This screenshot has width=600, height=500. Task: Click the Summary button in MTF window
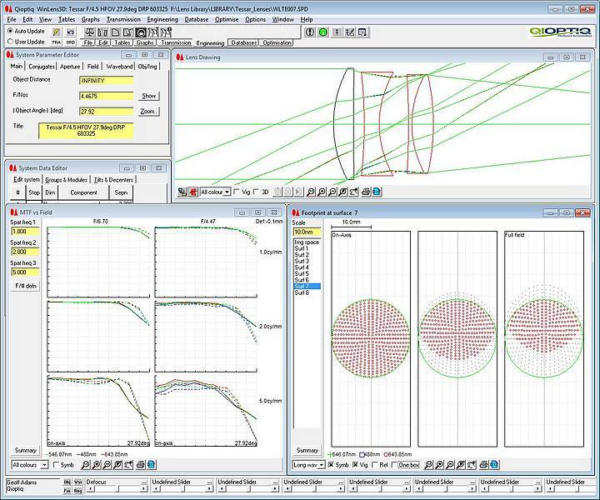(25, 450)
